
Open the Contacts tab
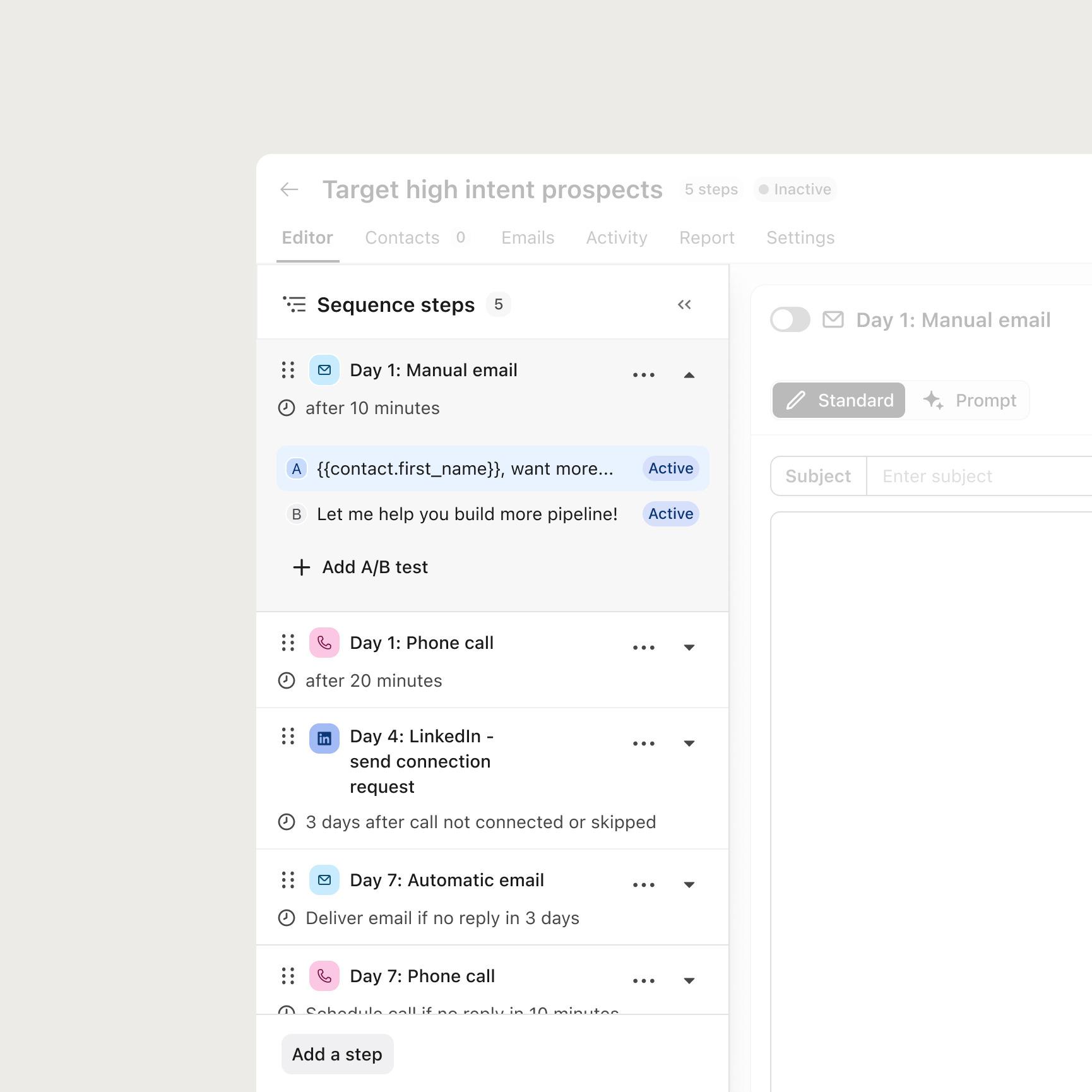[402, 238]
